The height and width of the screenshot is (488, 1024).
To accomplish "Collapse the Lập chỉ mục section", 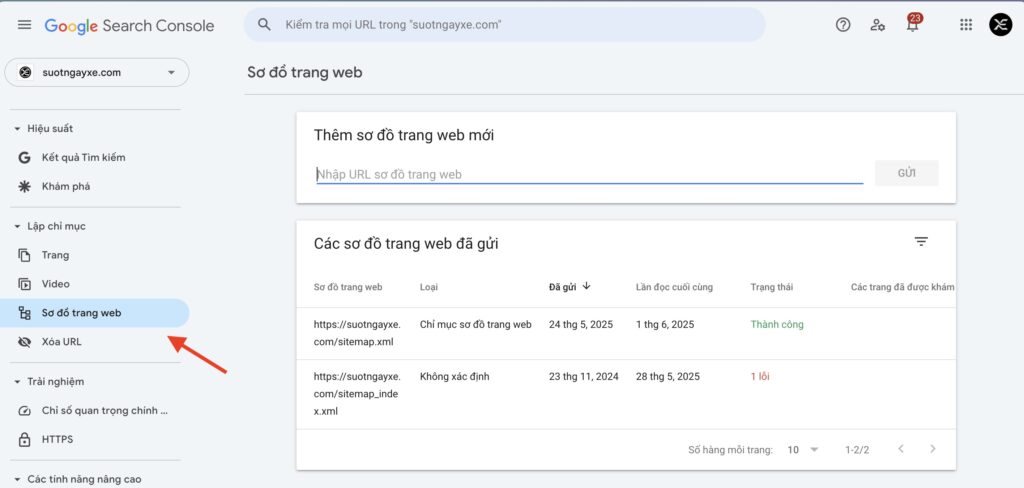I will (x=50, y=226).
